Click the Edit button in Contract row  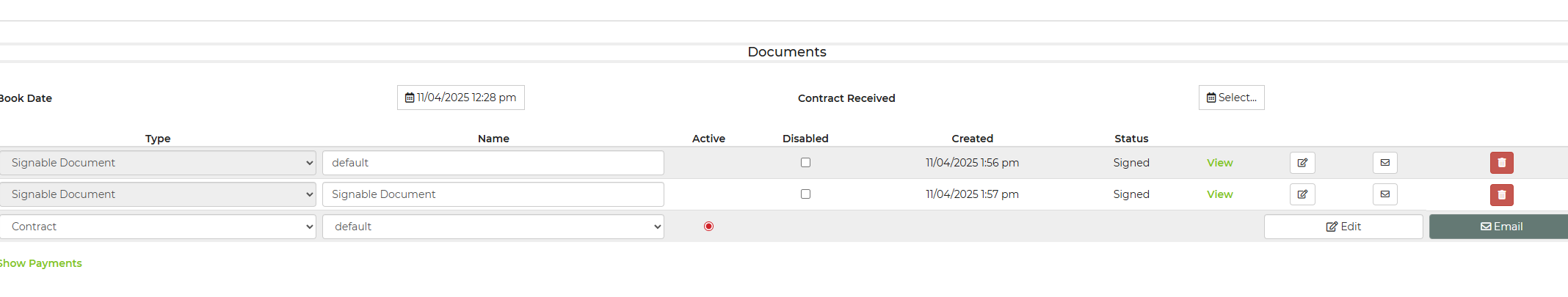pyautogui.click(x=1343, y=227)
